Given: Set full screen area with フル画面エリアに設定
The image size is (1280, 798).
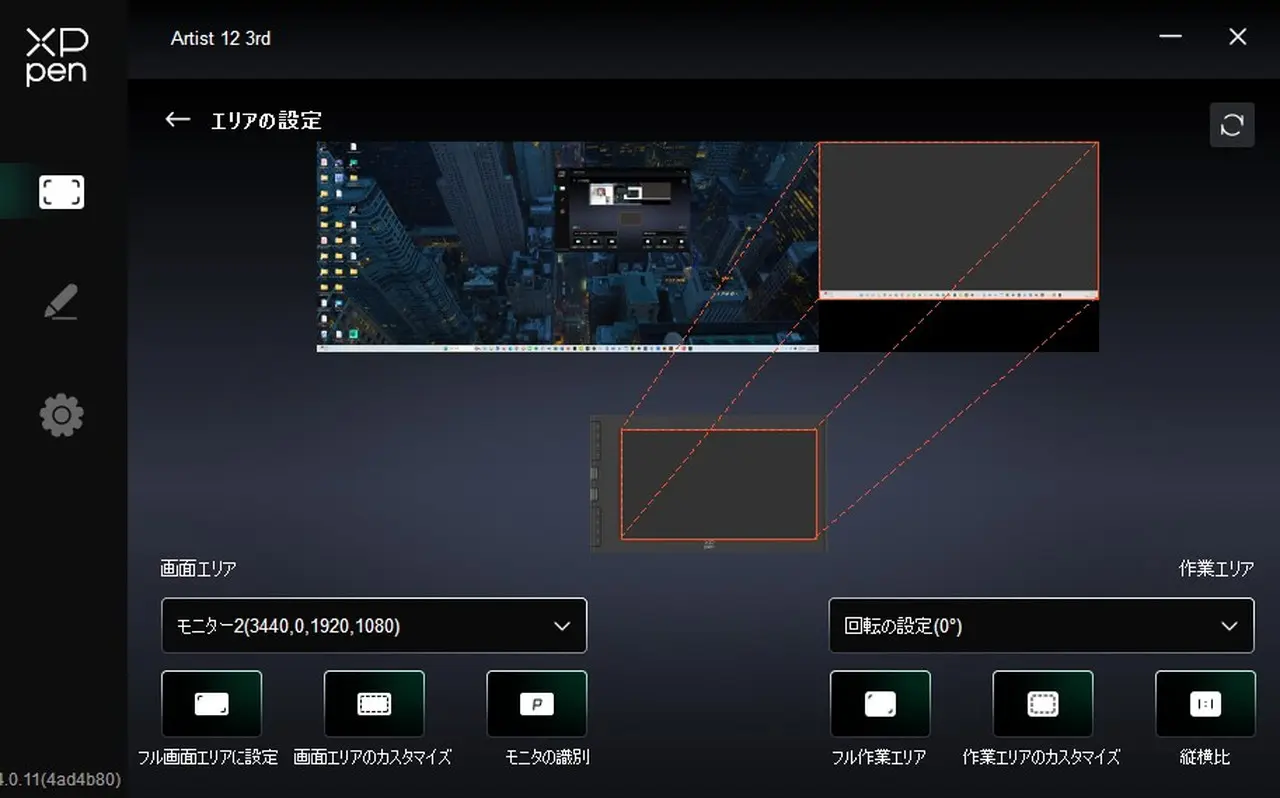Looking at the screenshot, I should click(x=211, y=704).
